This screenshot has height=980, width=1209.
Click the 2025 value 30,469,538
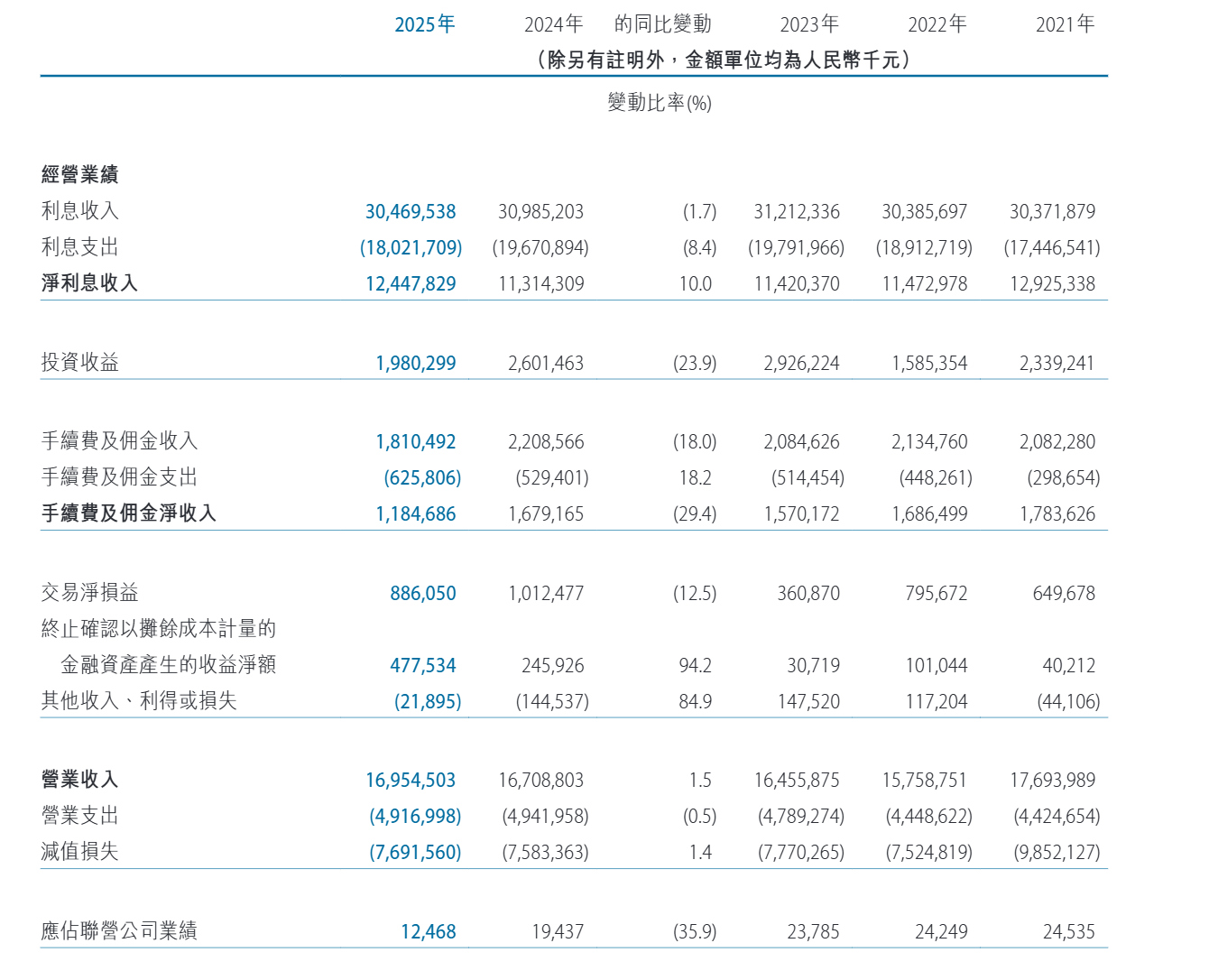click(x=411, y=212)
